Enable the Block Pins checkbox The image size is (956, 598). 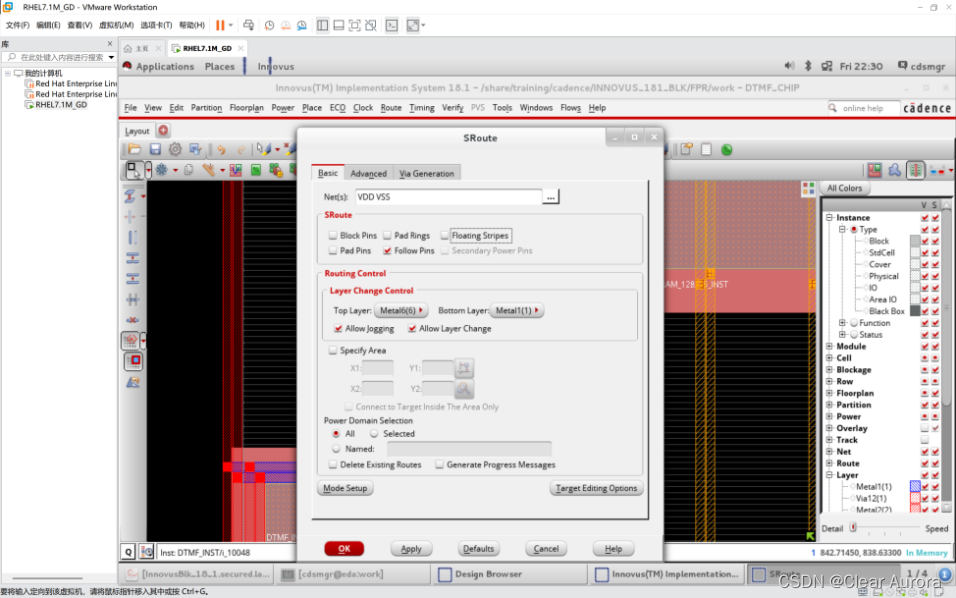[x=333, y=235]
